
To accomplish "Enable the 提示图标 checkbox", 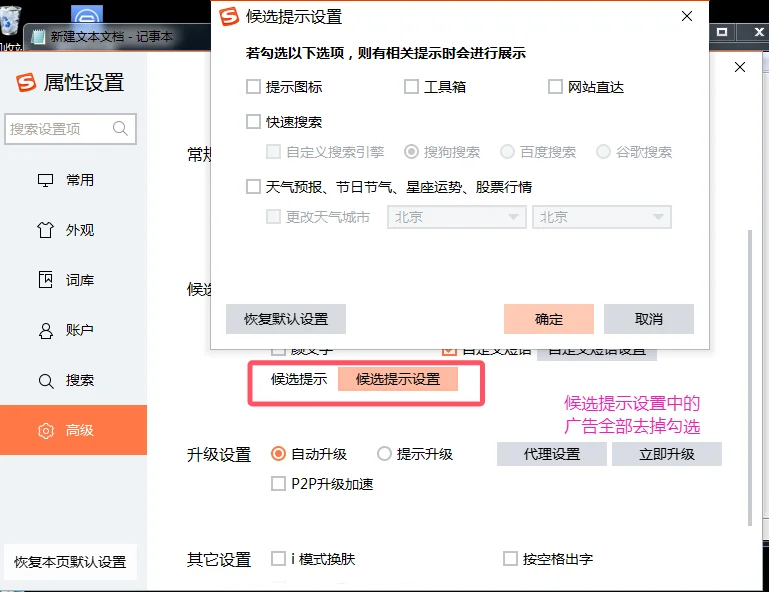I will point(253,87).
